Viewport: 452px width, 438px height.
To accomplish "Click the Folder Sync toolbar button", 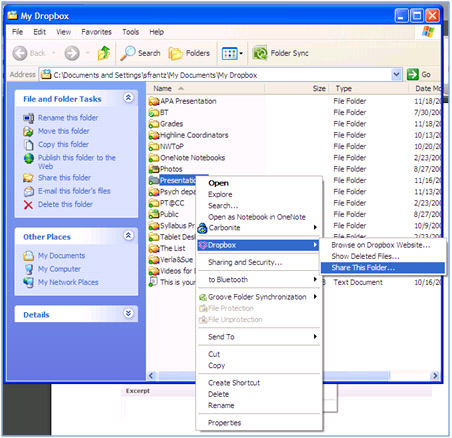I will coord(280,53).
